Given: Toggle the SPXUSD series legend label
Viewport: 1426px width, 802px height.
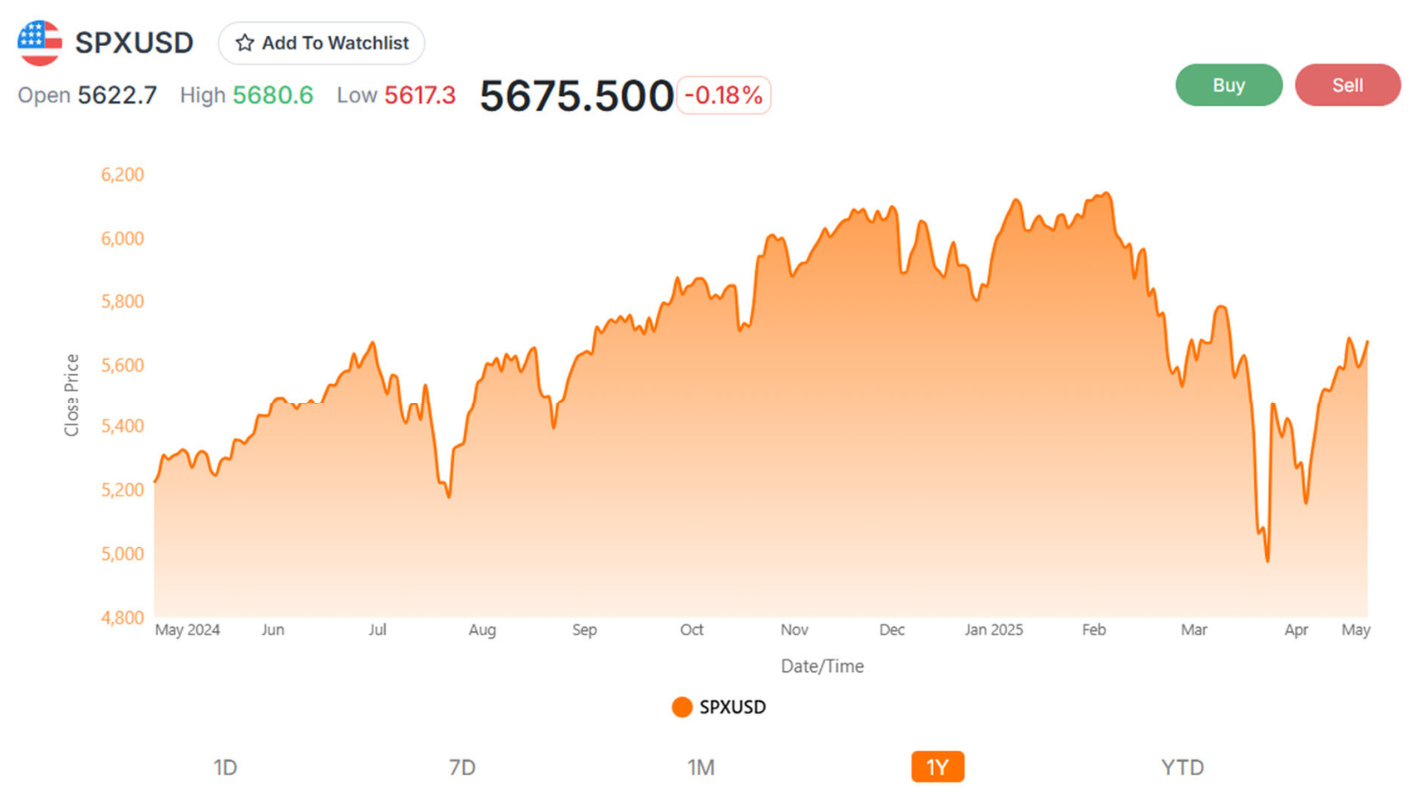Looking at the screenshot, I should coord(733,707).
